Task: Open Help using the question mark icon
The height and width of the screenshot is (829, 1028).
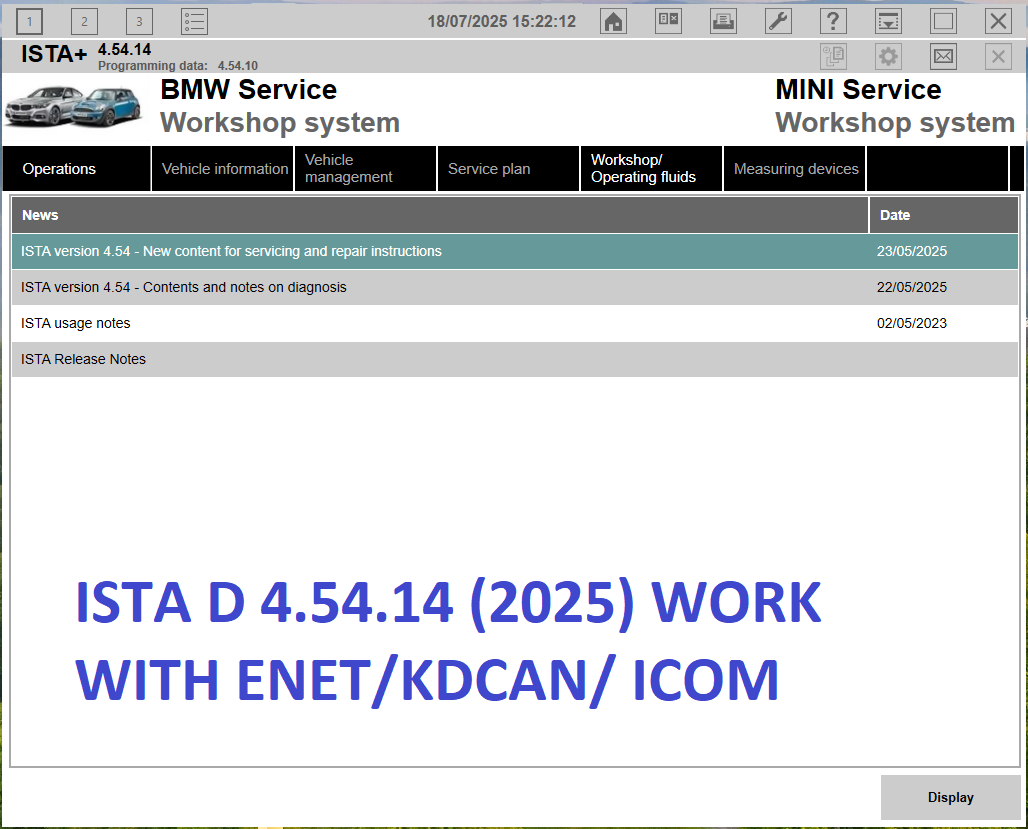Action: [833, 21]
